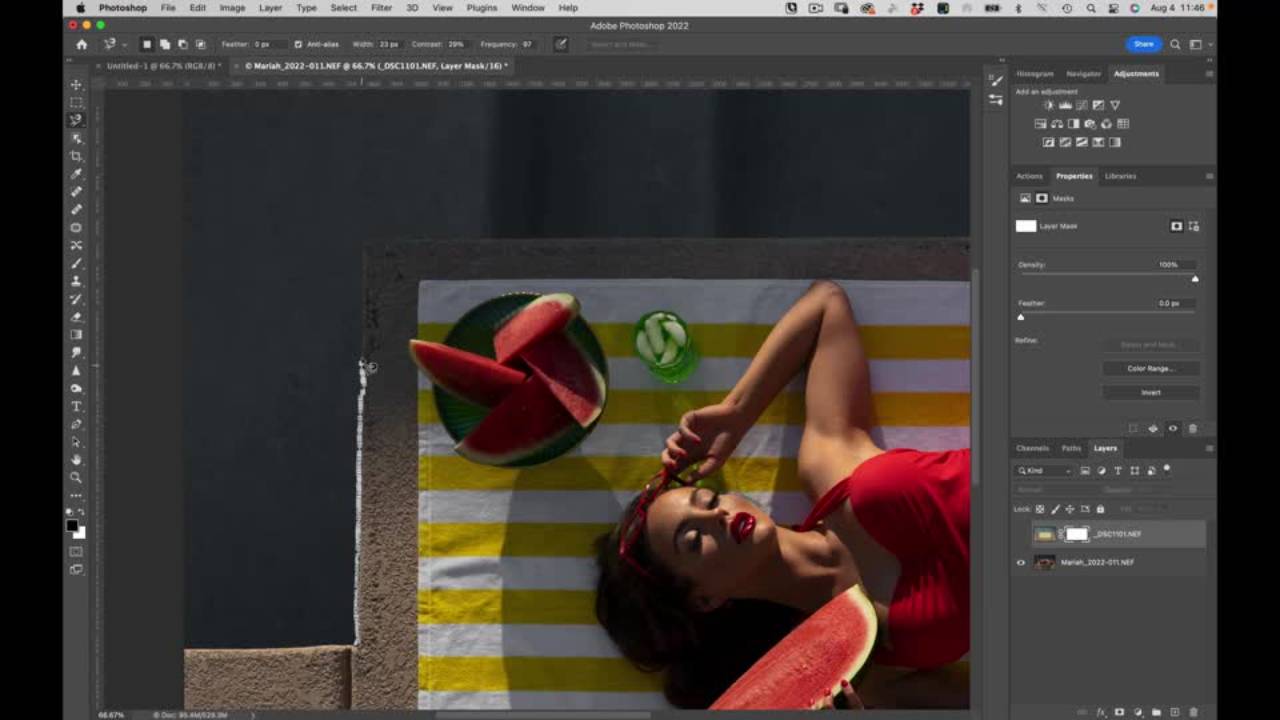This screenshot has height=720, width=1280.
Task: Choose the Zoom tool in toolbar
Action: (76, 478)
